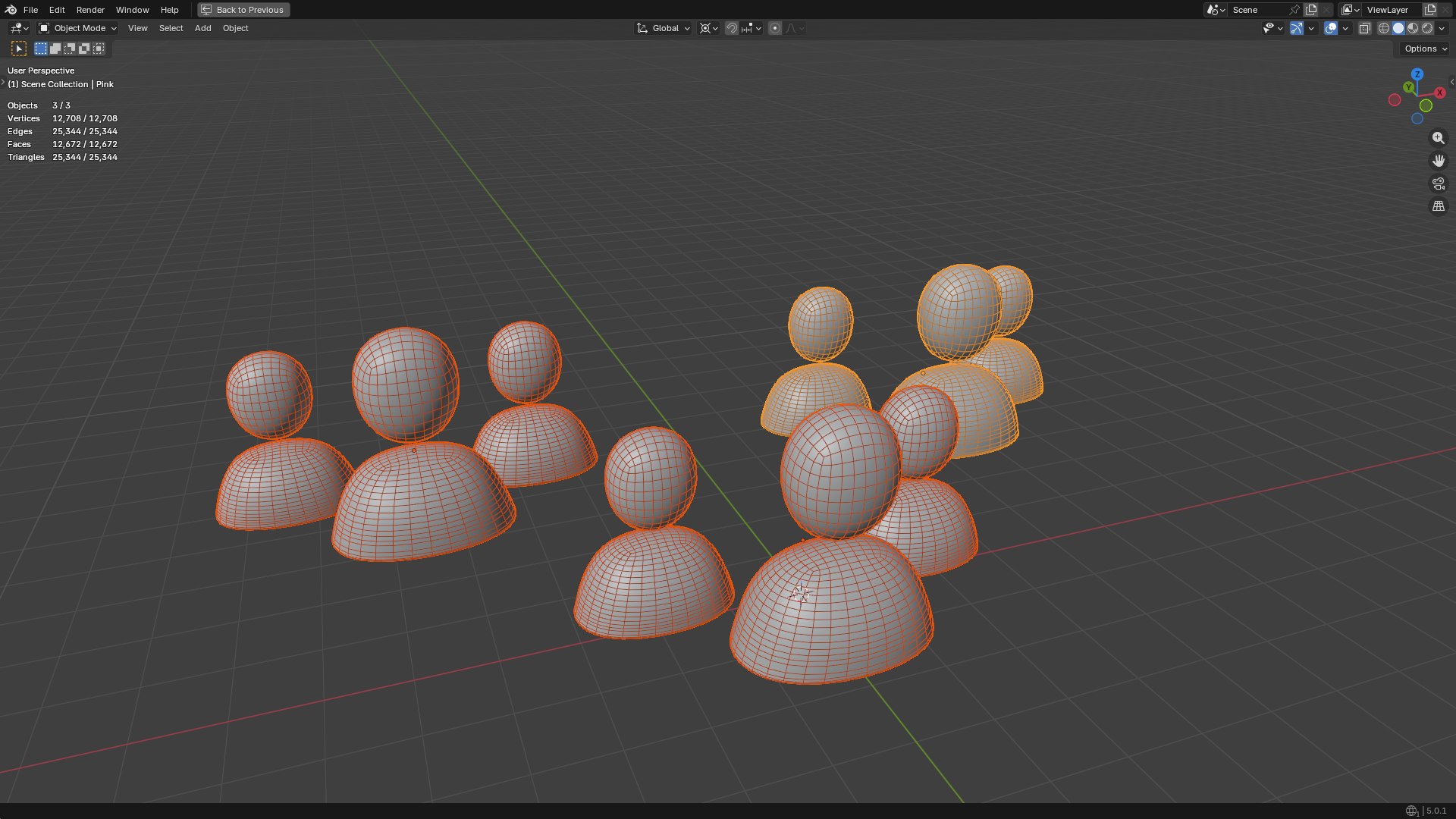The height and width of the screenshot is (819, 1456).
Task: Toggle show gizmos button
Action: (x=1297, y=28)
